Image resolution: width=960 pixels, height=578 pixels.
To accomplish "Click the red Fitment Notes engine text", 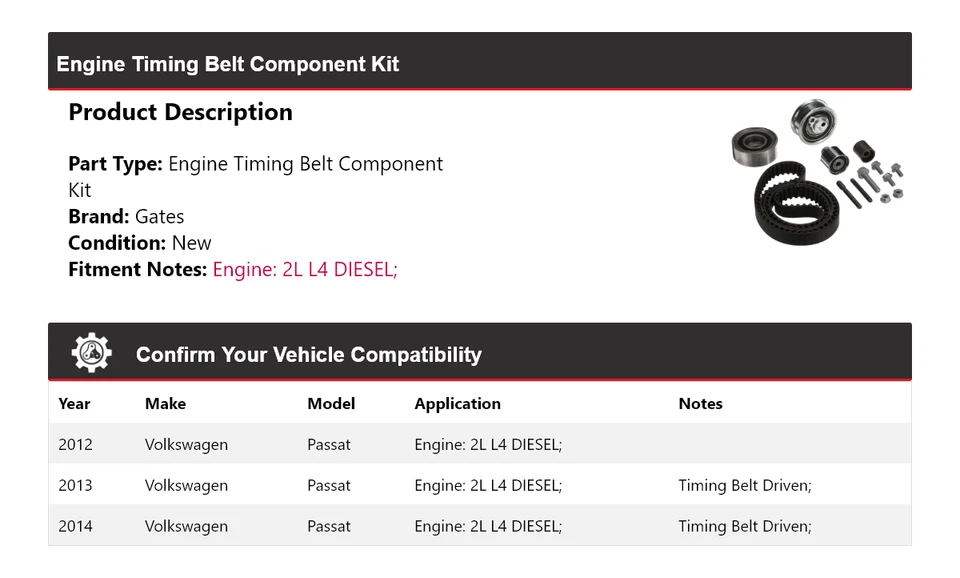I will (305, 269).
